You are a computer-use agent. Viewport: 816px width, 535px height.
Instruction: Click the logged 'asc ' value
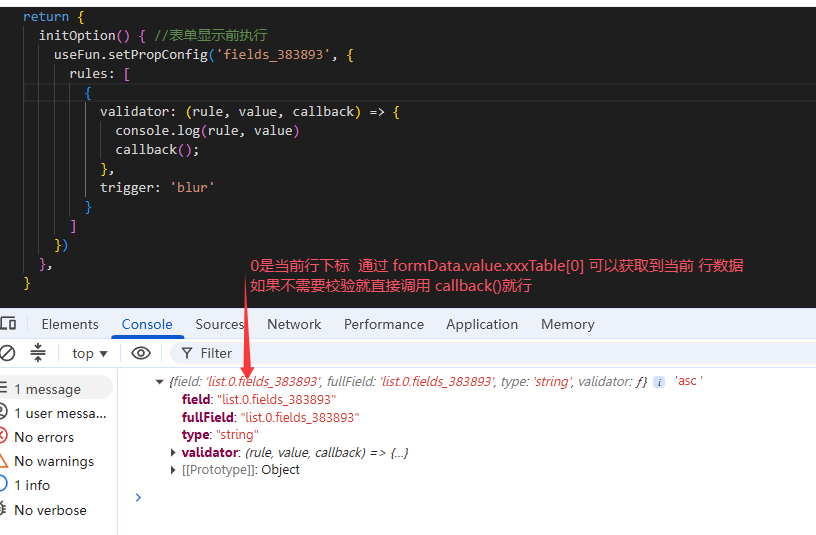[x=688, y=381]
